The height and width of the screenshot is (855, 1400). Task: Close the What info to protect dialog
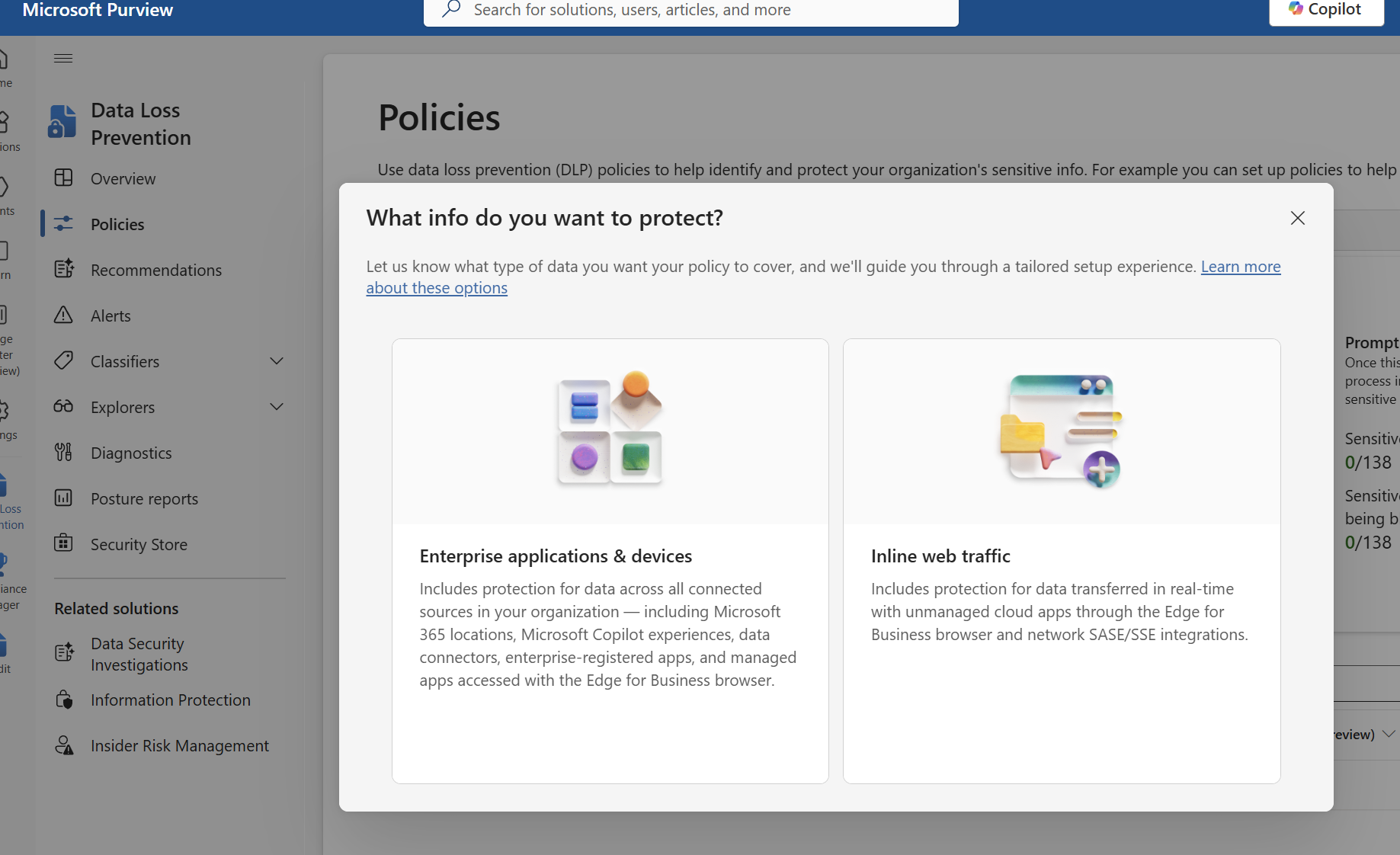click(x=1297, y=218)
